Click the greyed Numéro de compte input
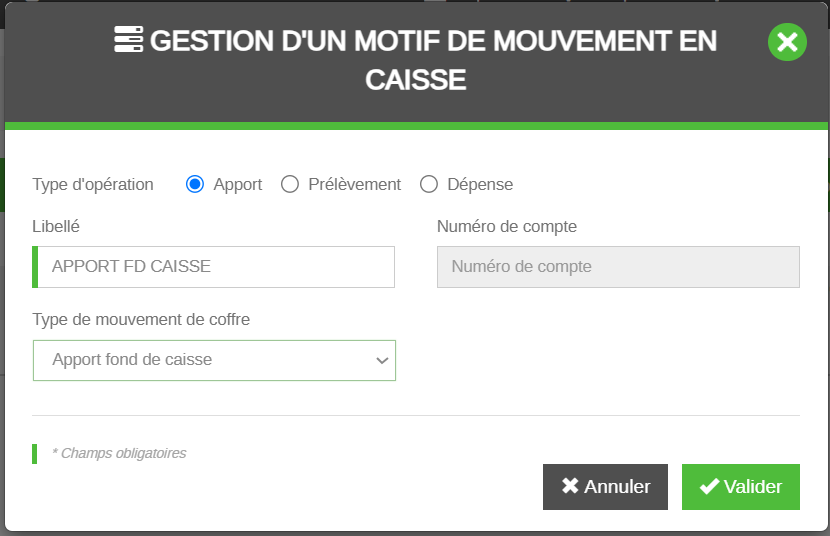The height and width of the screenshot is (536, 830). (618, 267)
